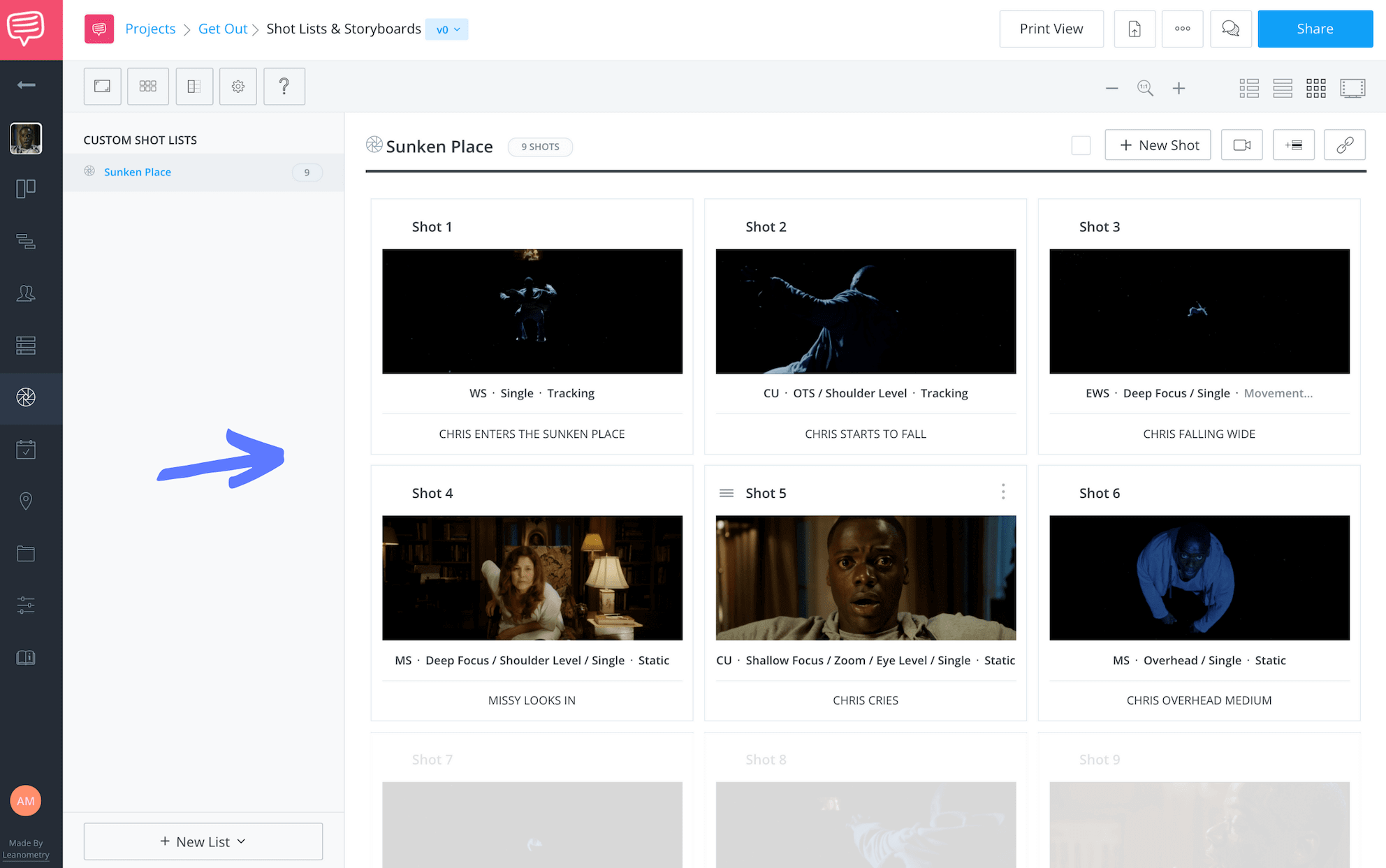Grab the Shot 5 reorder handle
1386x868 pixels.
tap(727, 493)
